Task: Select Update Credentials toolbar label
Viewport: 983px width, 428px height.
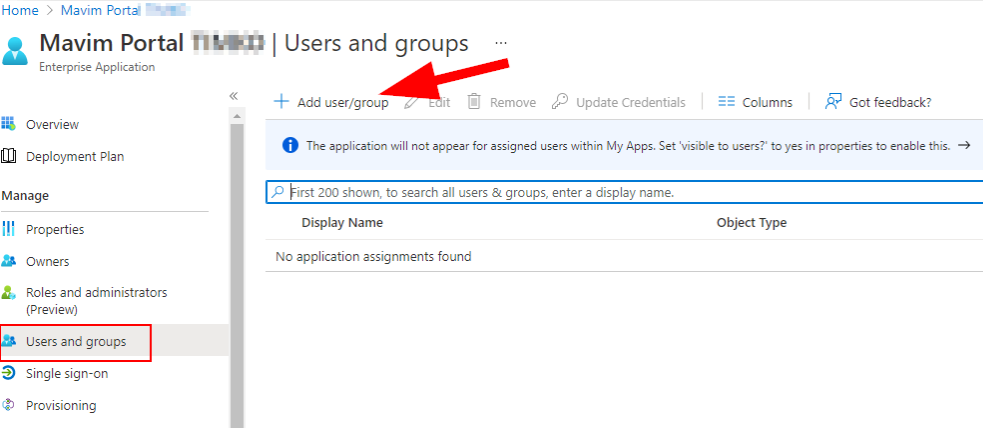Action: coord(631,102)
